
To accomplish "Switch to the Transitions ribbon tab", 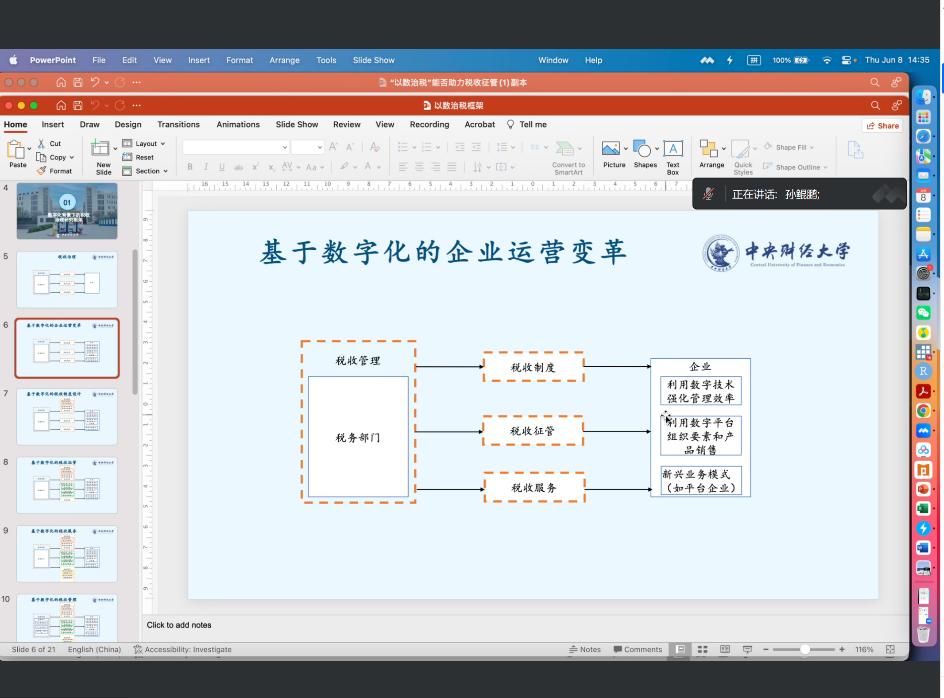I will (178, 125).
